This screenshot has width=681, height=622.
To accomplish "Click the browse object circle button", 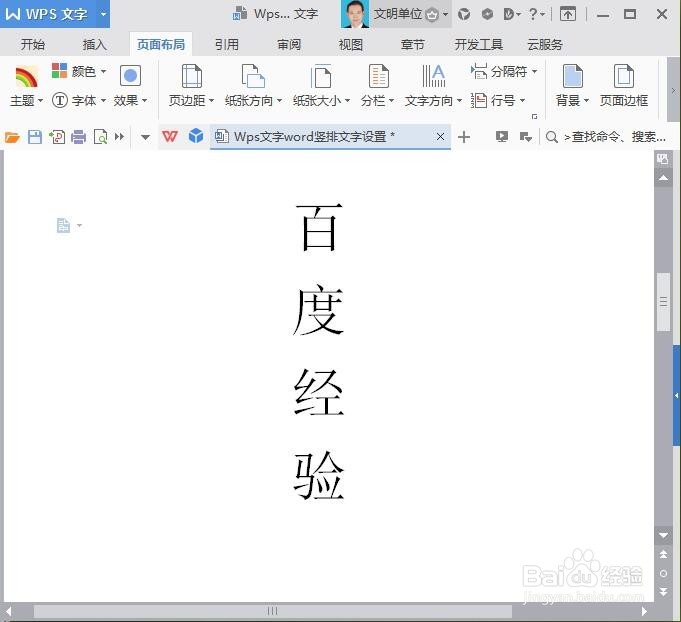I will (663, 573).
